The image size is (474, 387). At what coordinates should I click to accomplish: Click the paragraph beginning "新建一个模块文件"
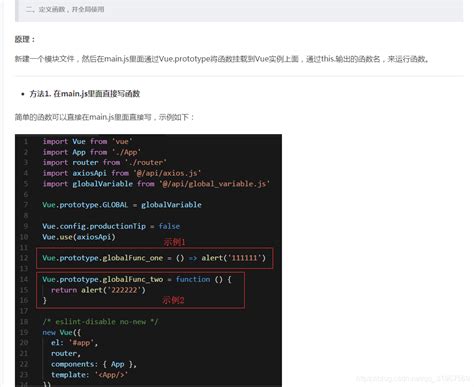[x=222, y=59]
